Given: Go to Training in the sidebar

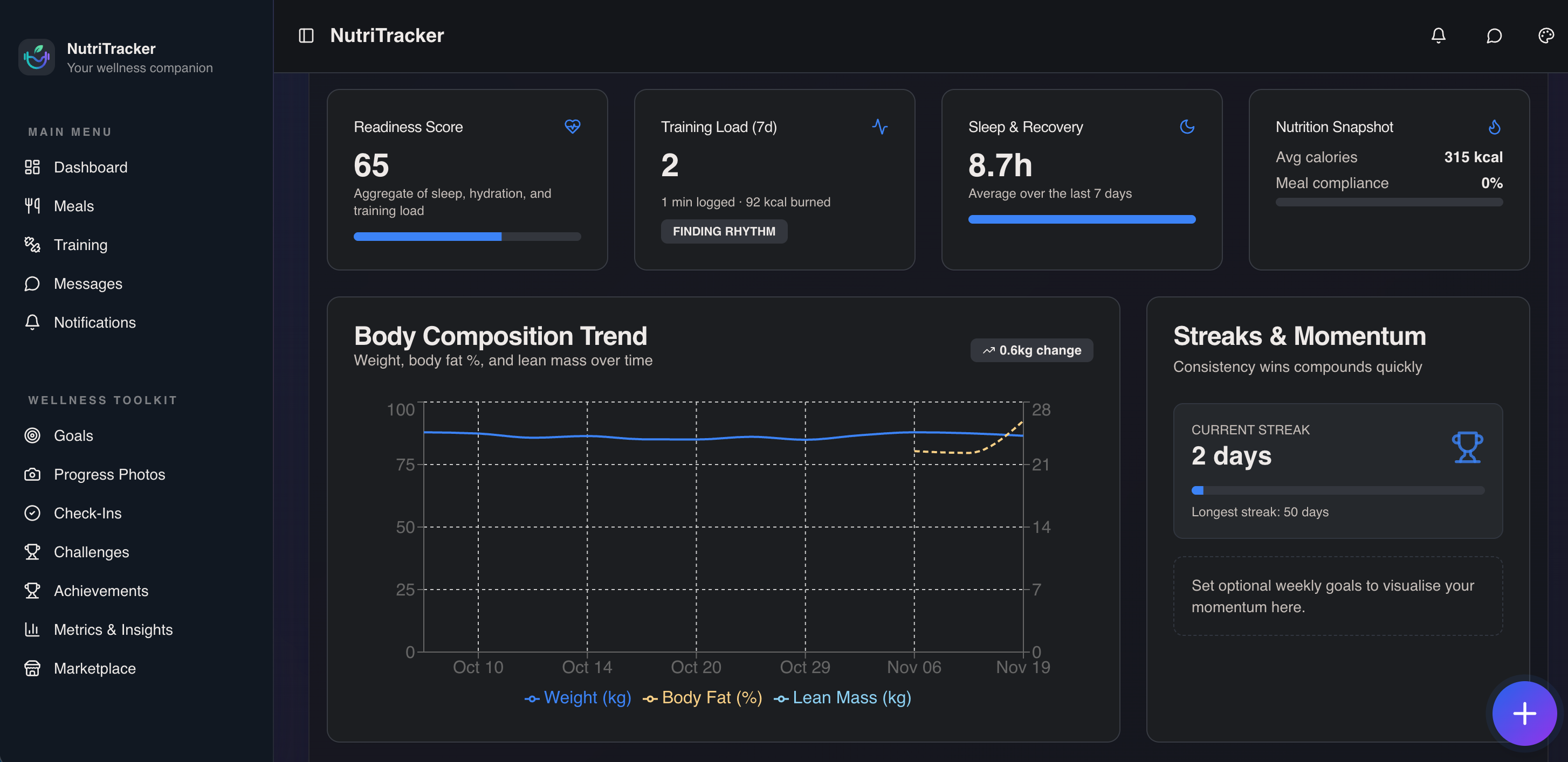Looking at the screenshot, I should (80, 245).
